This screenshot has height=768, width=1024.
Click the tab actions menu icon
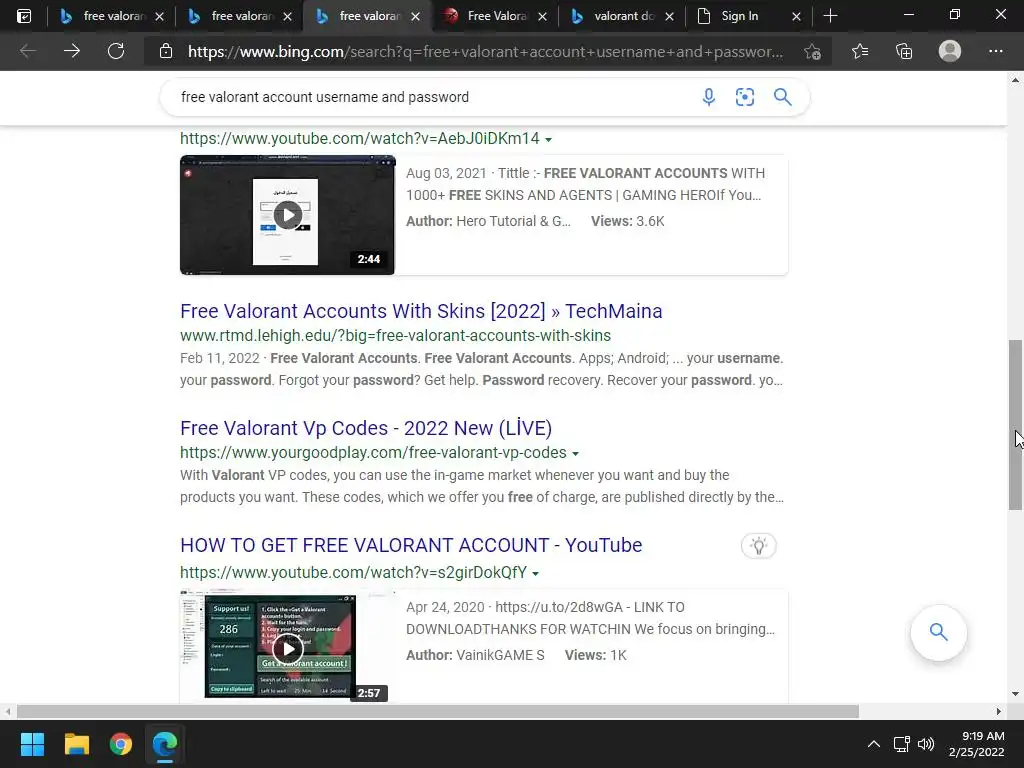(x=24, y=16)
